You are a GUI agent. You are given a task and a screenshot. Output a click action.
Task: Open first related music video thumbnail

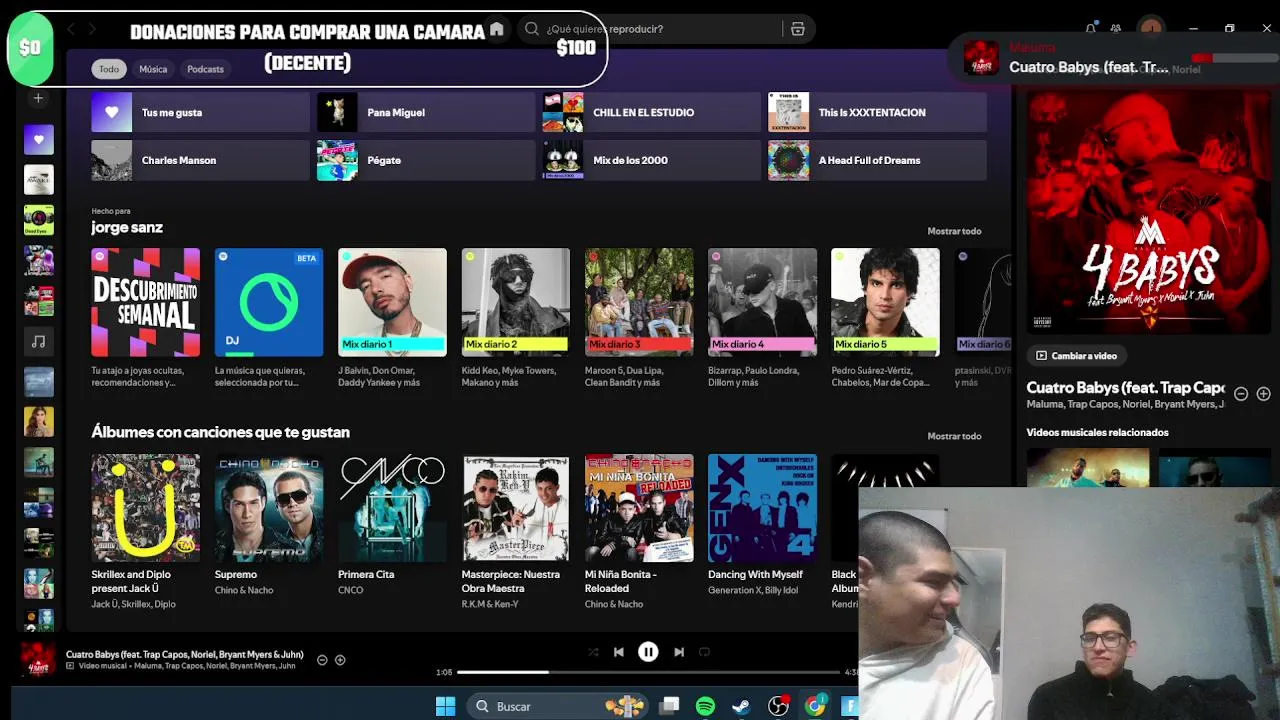[1088, 467]
